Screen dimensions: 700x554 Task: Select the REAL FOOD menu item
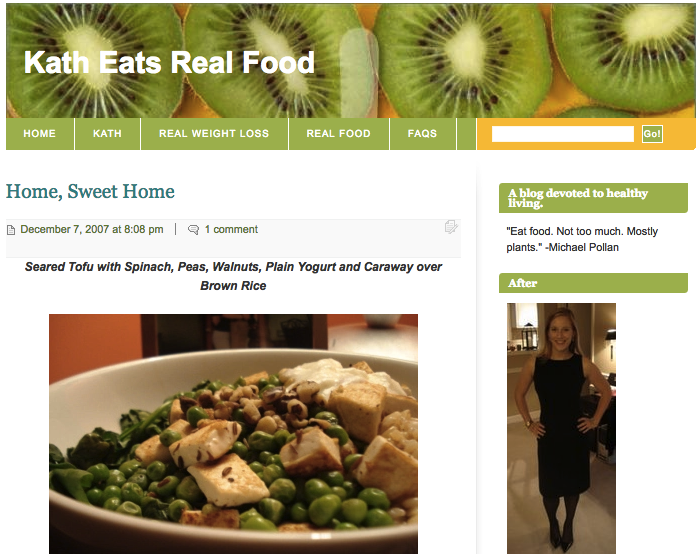(x=339, y=133)
